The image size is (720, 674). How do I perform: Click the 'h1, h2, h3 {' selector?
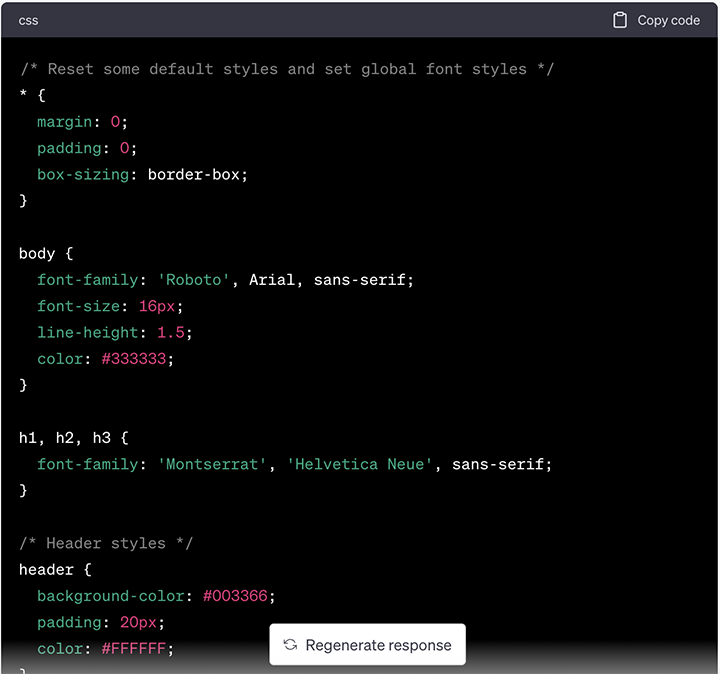74,438
